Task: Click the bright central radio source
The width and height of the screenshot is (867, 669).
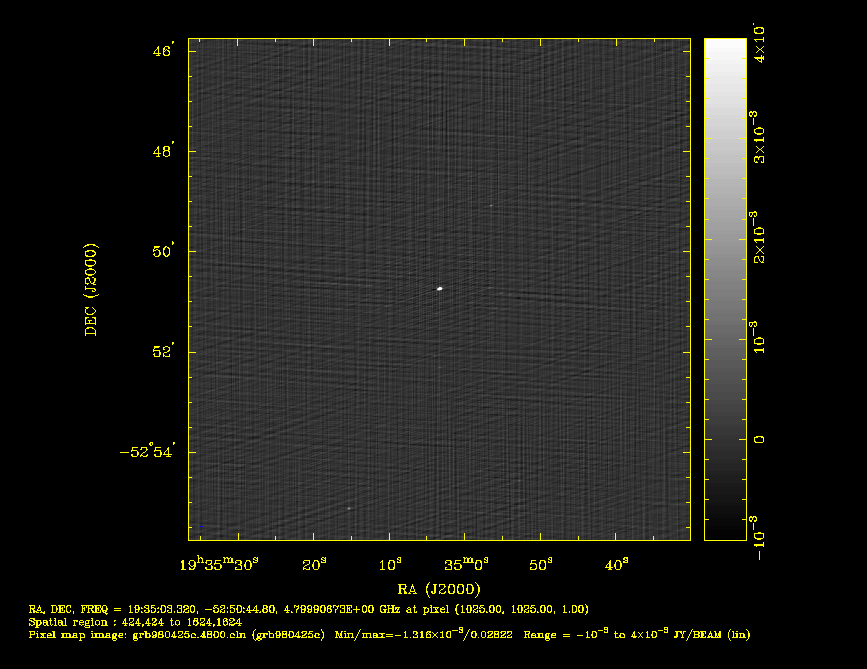Action: [x=440, y=289]
